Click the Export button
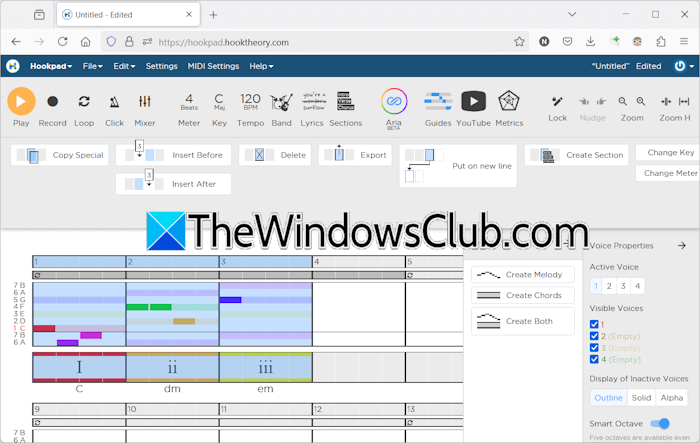700x443 pixels. click(x=355, y=155)
